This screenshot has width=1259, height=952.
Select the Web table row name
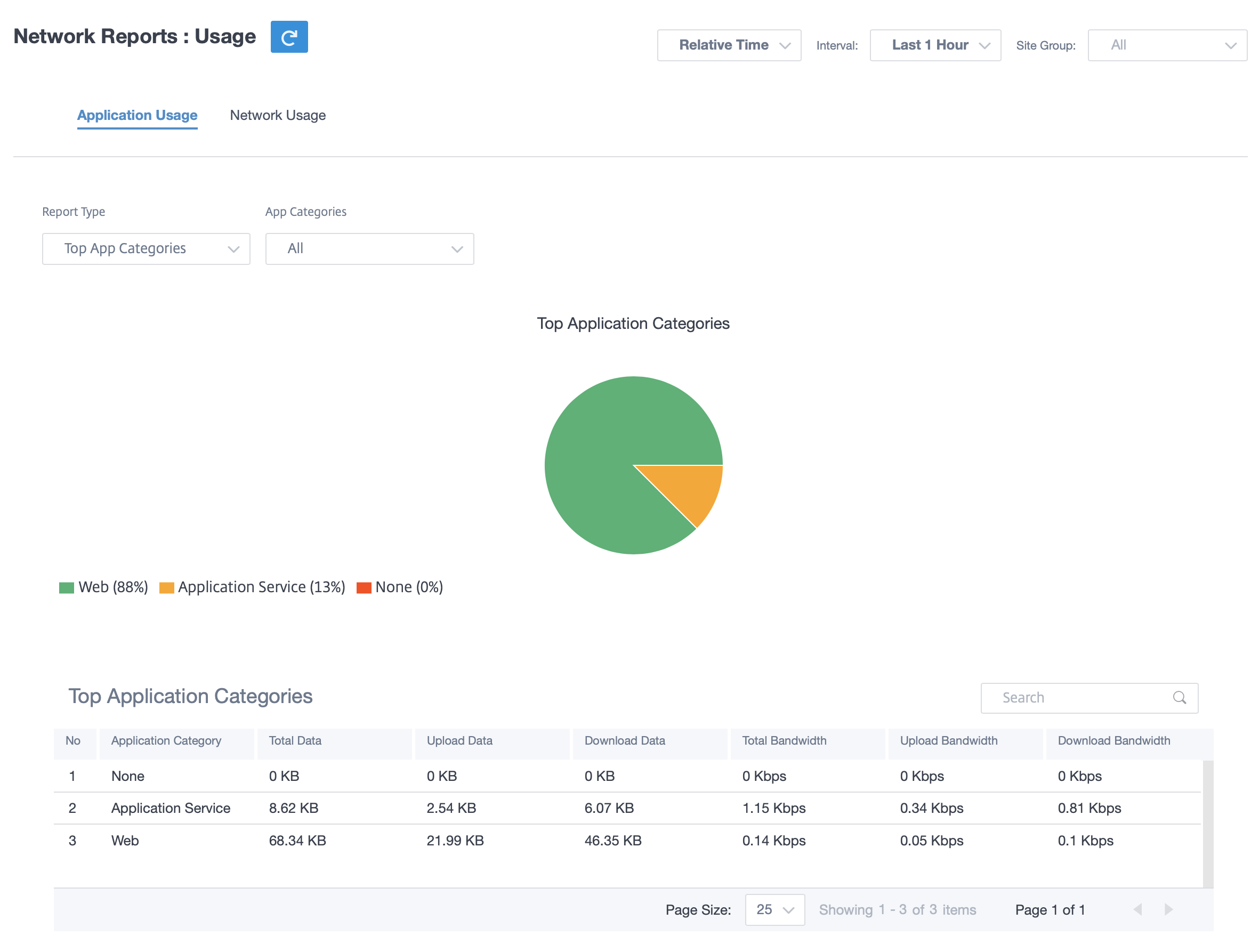click(x=125, y=841)
